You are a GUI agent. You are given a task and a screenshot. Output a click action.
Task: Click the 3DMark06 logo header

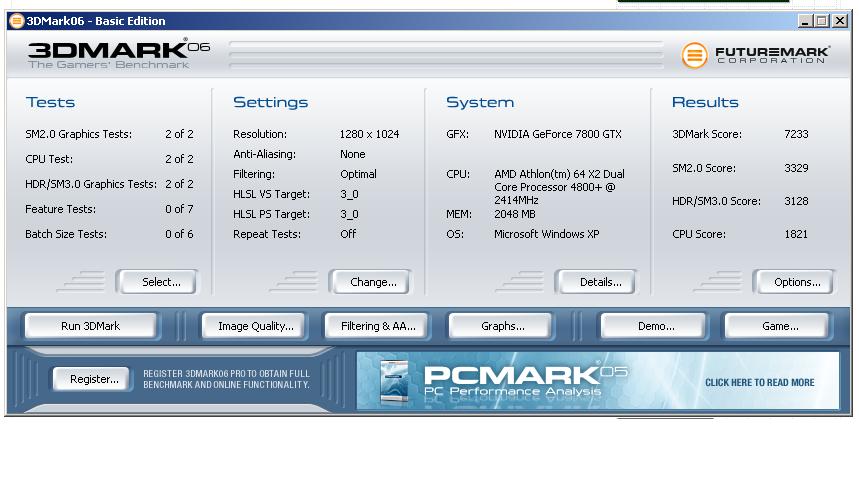coord(119,53)
